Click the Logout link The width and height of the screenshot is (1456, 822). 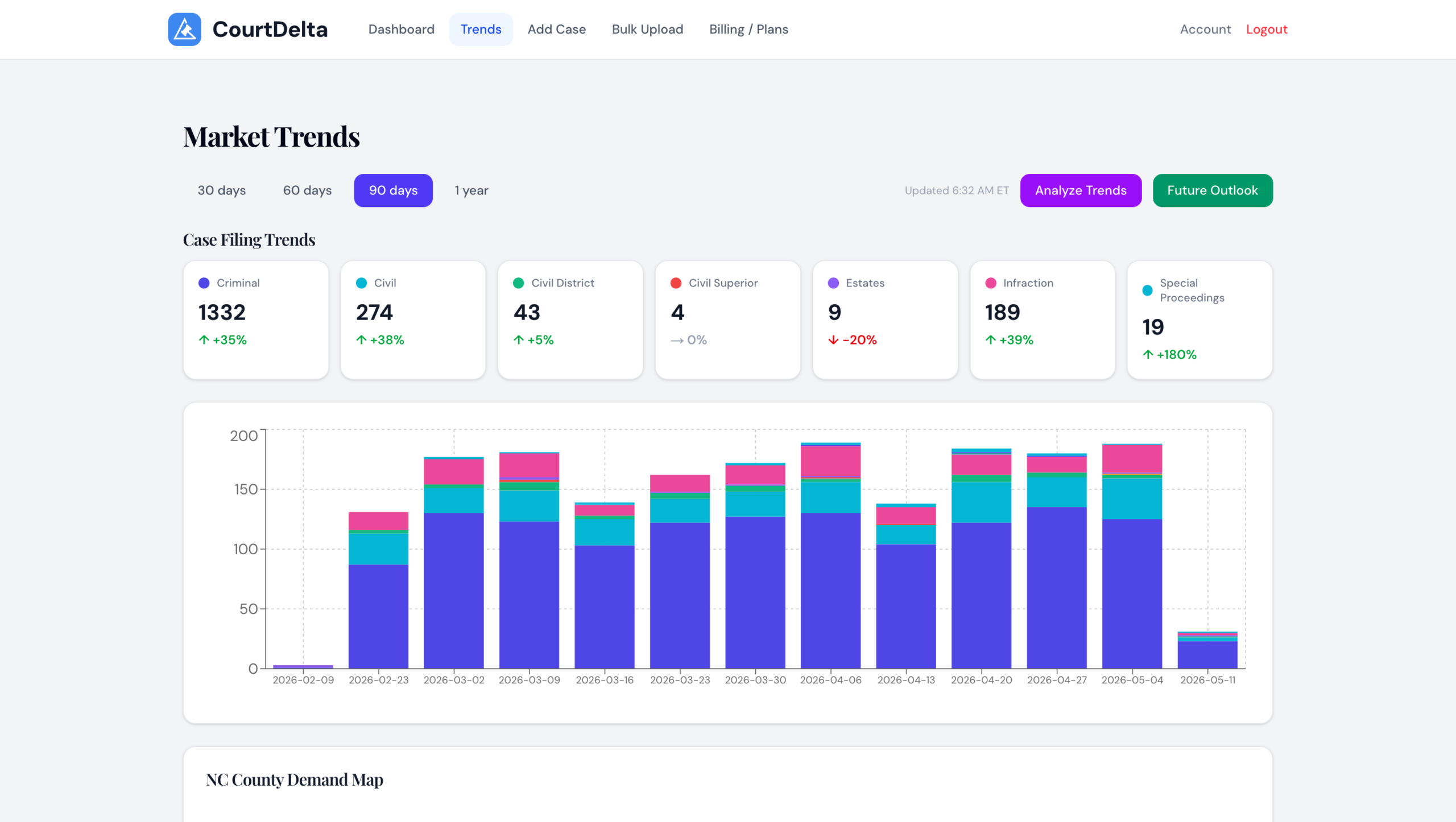coord(1267,29)
